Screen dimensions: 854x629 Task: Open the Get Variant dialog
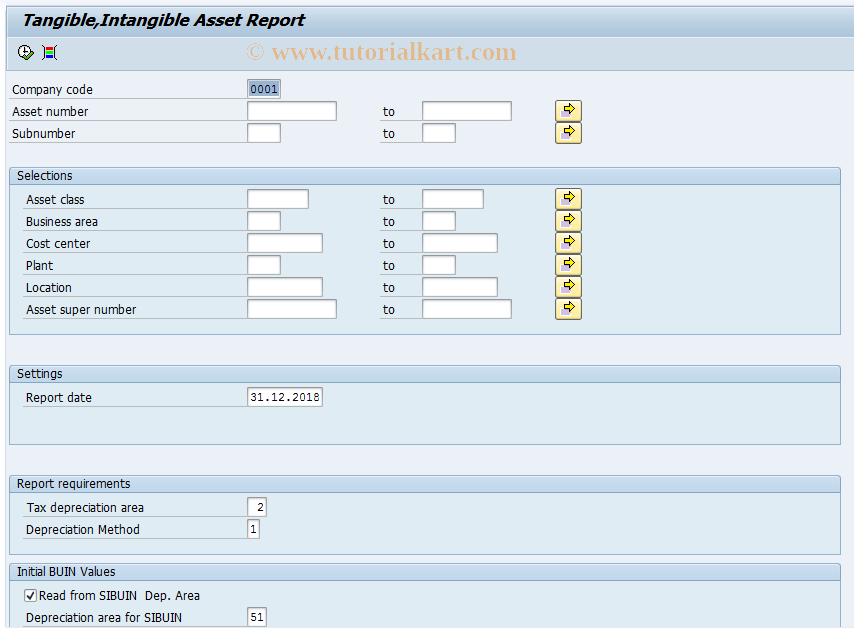(x=48, y=52)
